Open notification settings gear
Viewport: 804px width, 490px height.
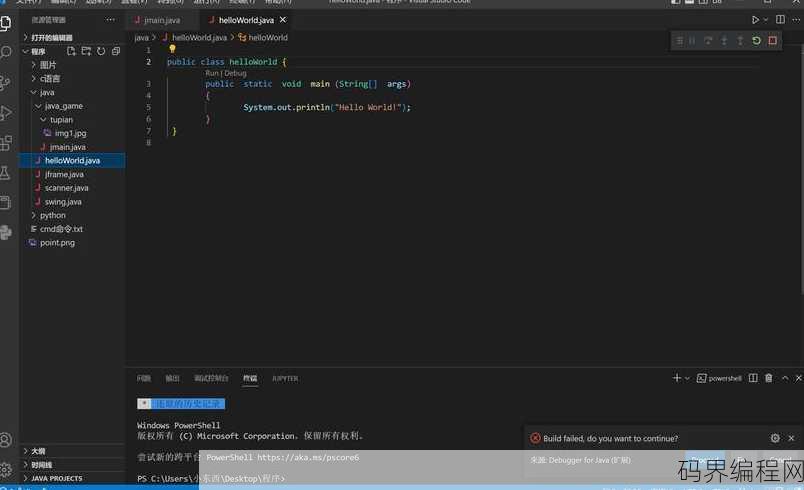tap(775, 438)
